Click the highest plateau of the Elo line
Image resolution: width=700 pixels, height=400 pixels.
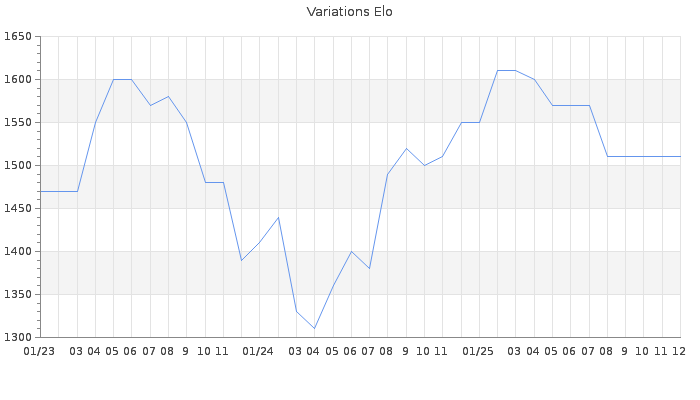(x=506, y=71)
